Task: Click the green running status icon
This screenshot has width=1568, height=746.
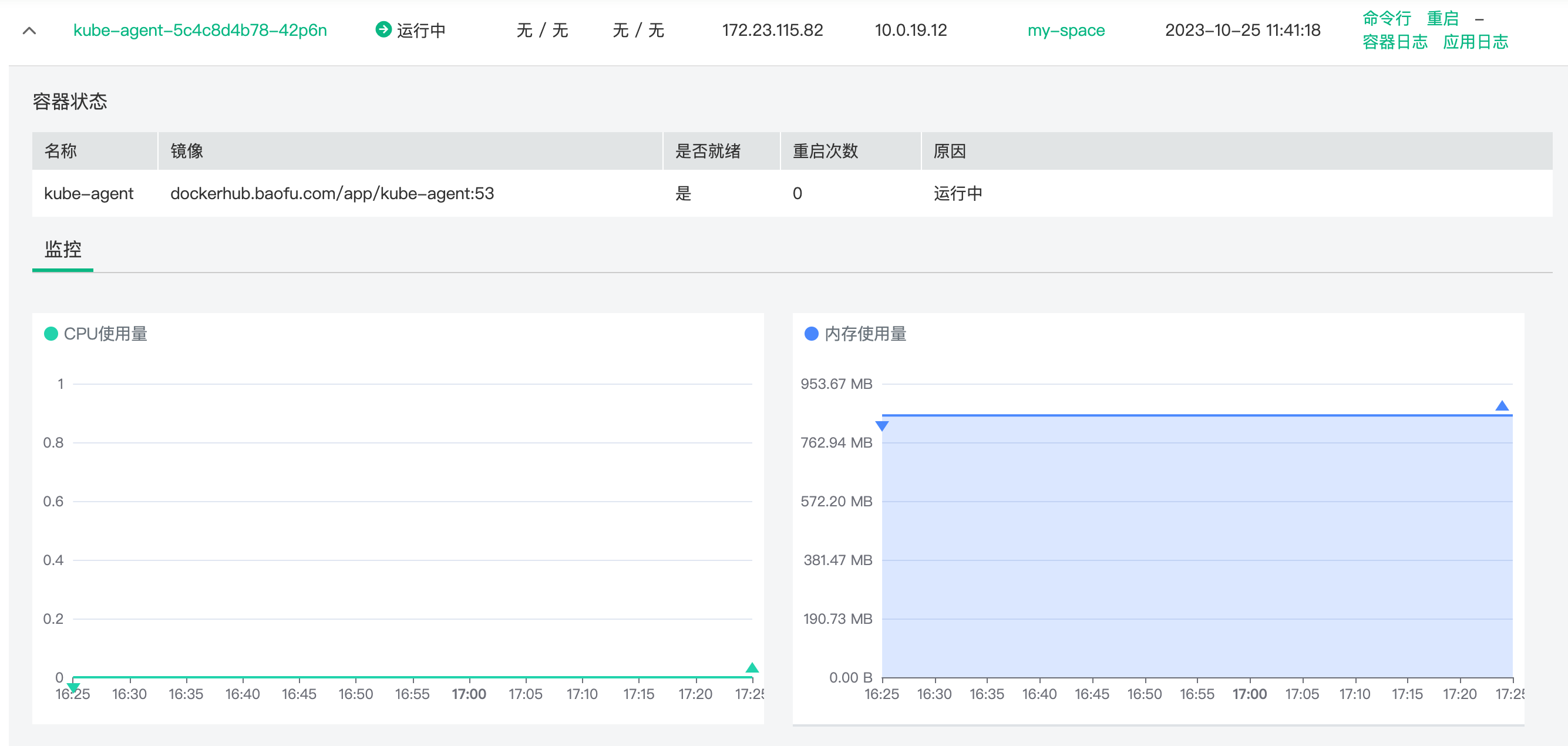Action: [x=383, y=29]
